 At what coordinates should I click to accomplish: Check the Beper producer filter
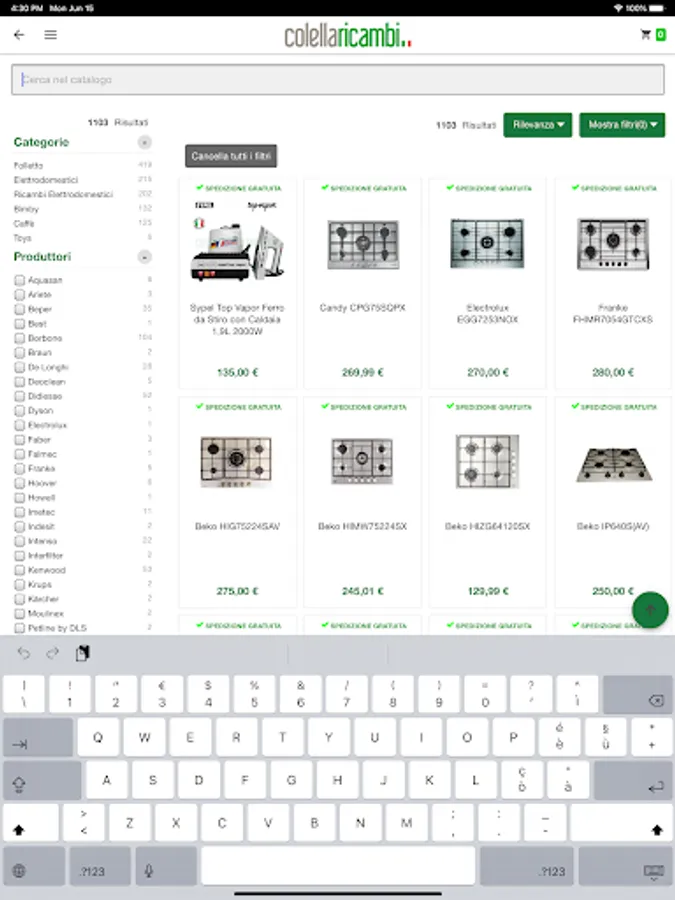click(x=20, y=309)
